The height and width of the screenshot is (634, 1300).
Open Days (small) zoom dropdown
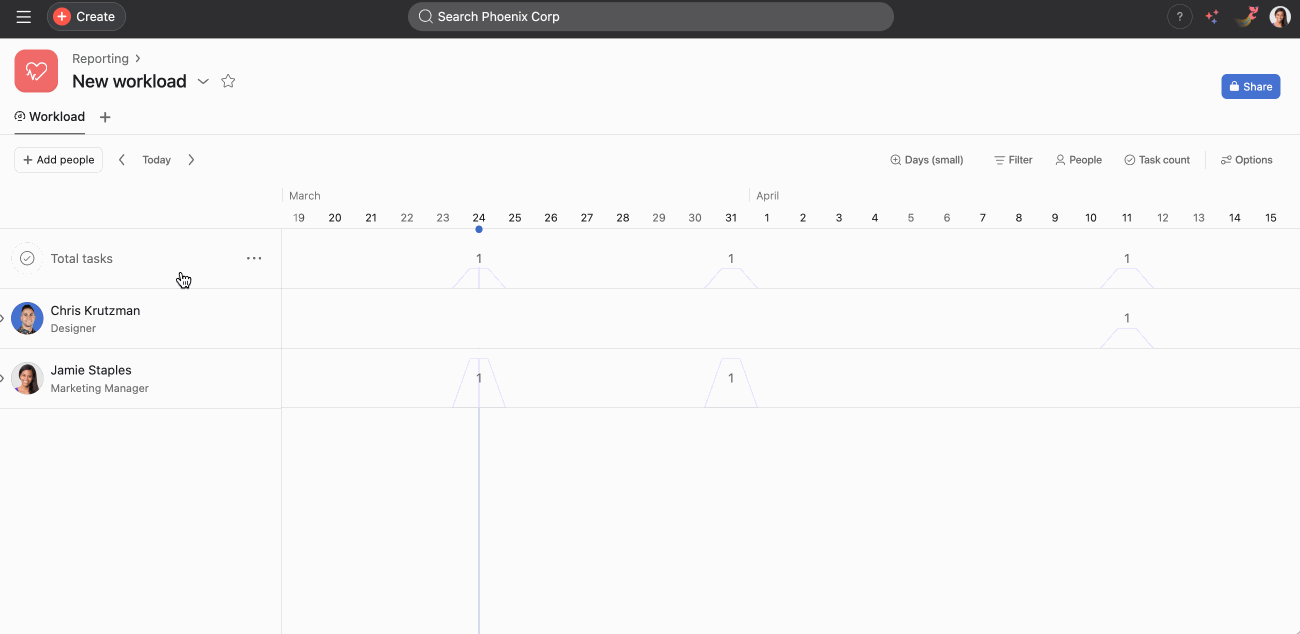(927, 160)
